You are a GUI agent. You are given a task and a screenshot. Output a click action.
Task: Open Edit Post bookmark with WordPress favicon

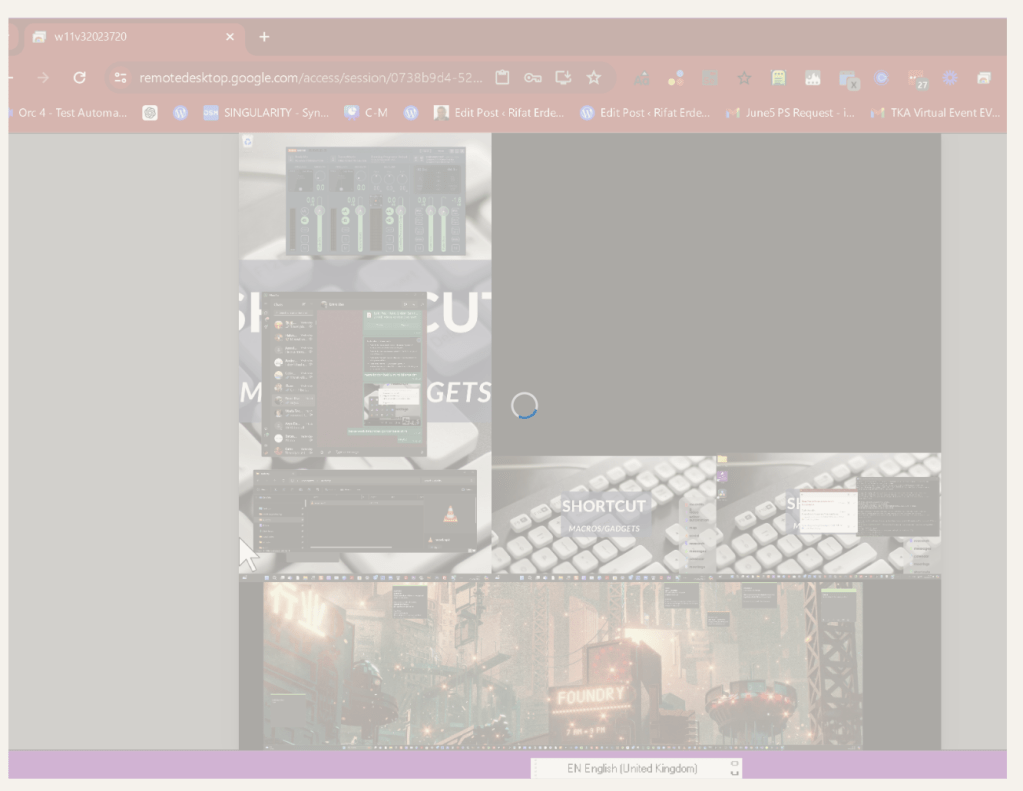point(645,113)
